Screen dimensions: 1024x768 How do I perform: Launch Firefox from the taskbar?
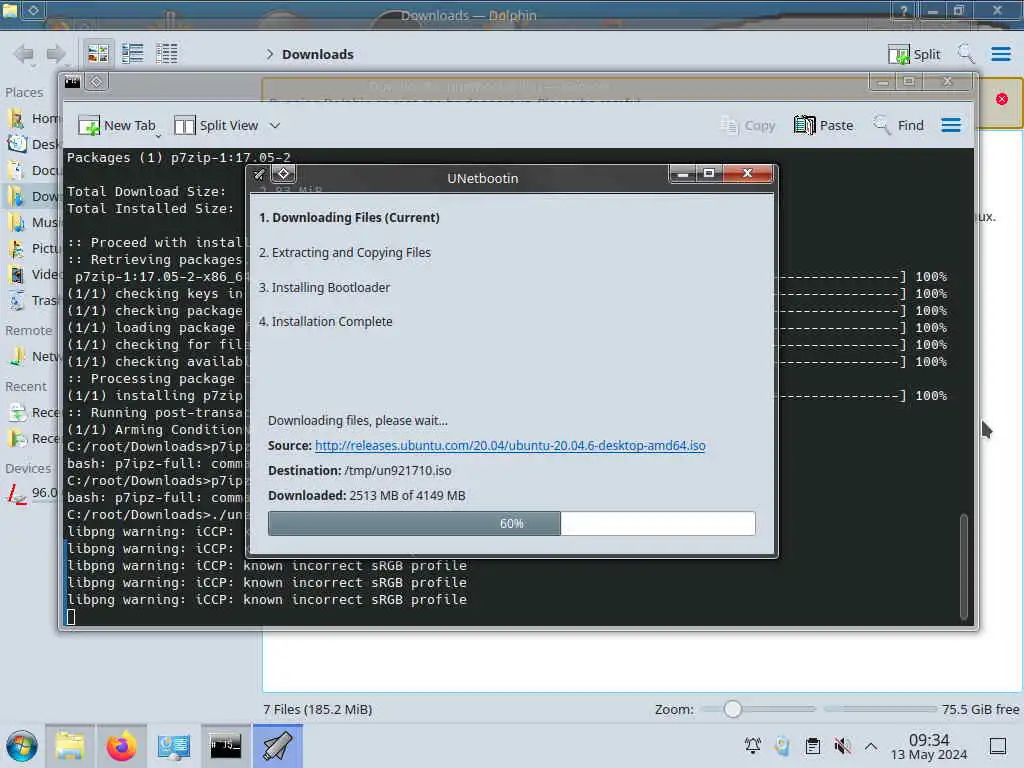[121, 746]
